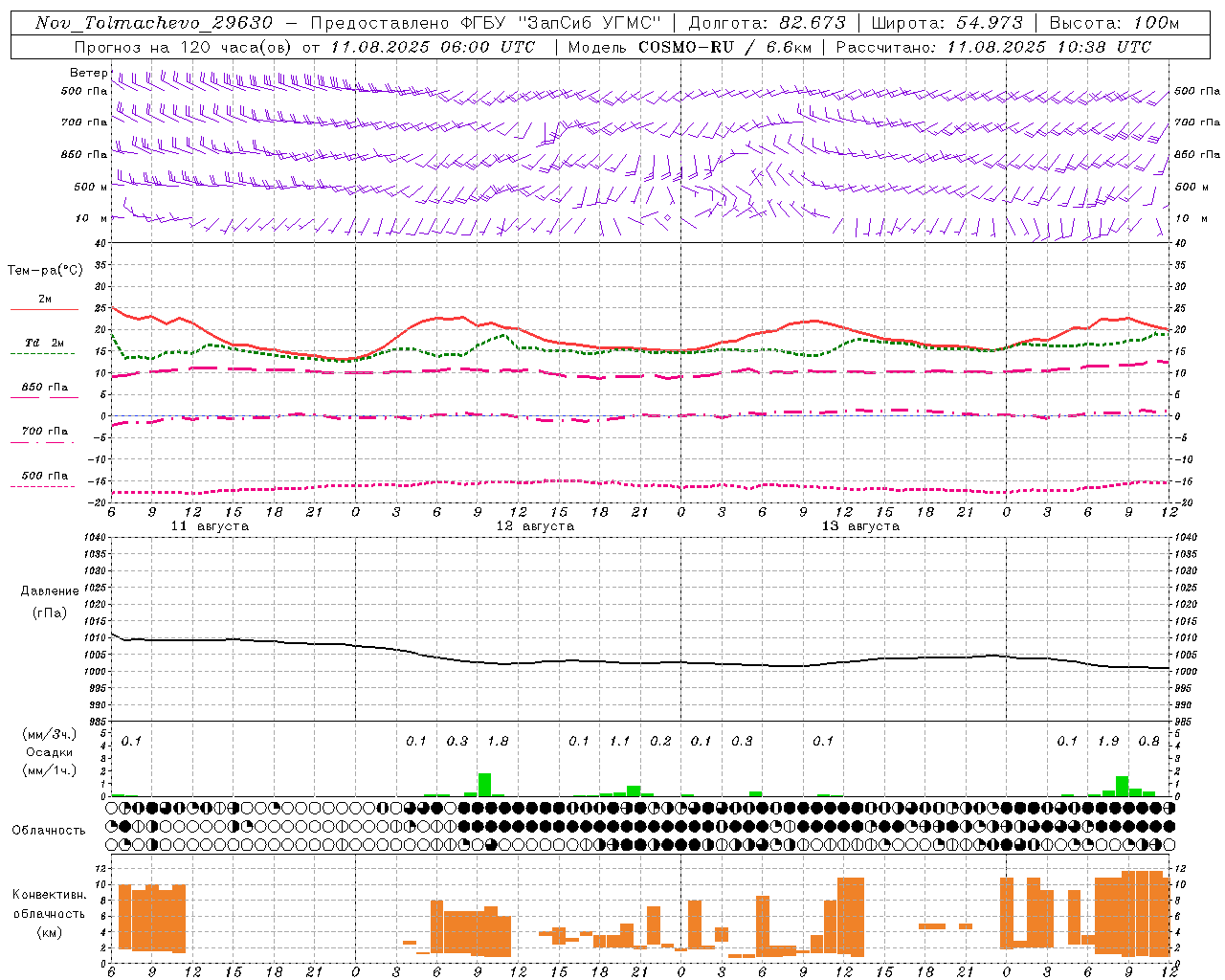Select the "0.2" precipitation amount value
Viewport: 1225px width, 980px height.
click(x=660, y=742)
